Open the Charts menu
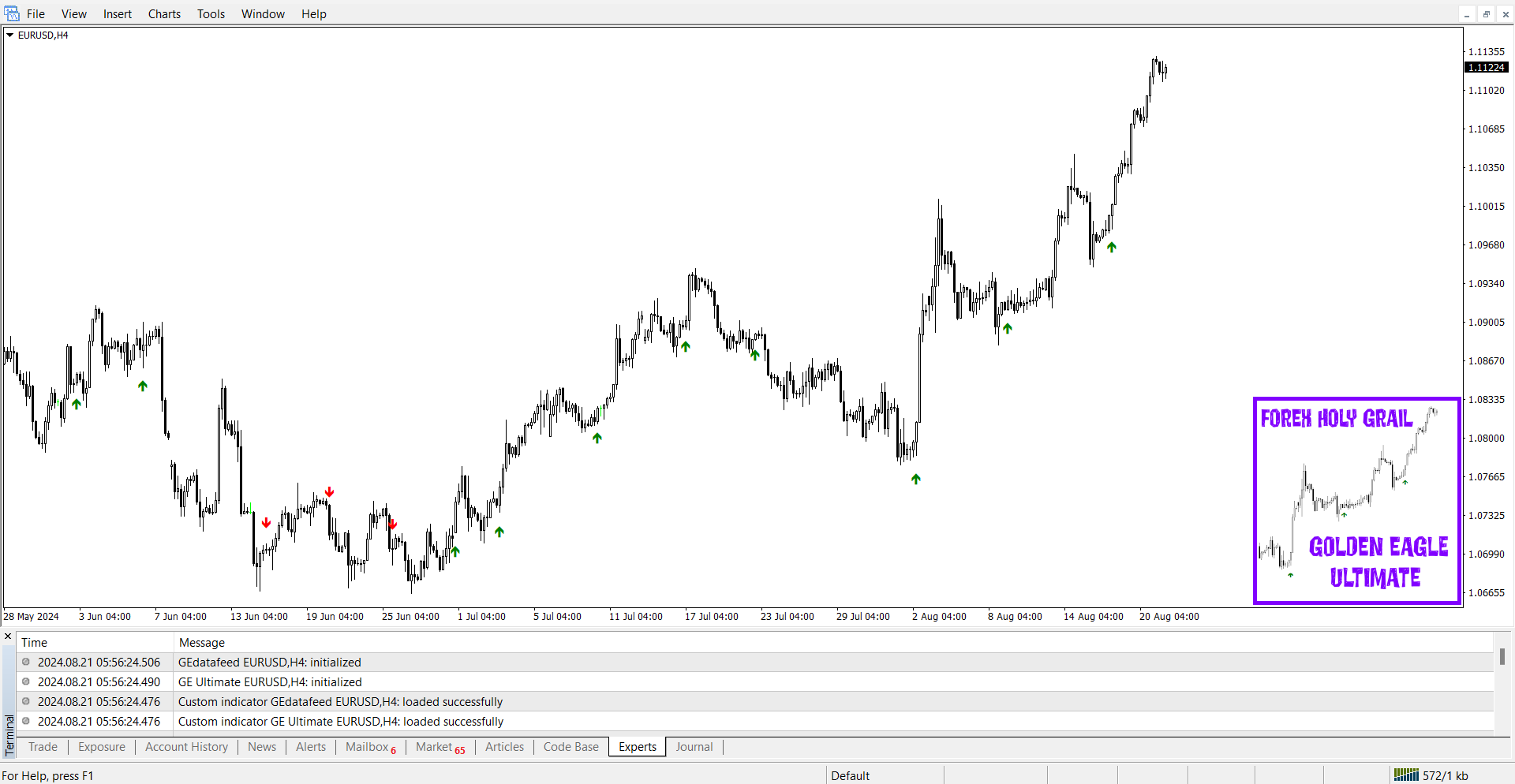 (x=164, y=14)
